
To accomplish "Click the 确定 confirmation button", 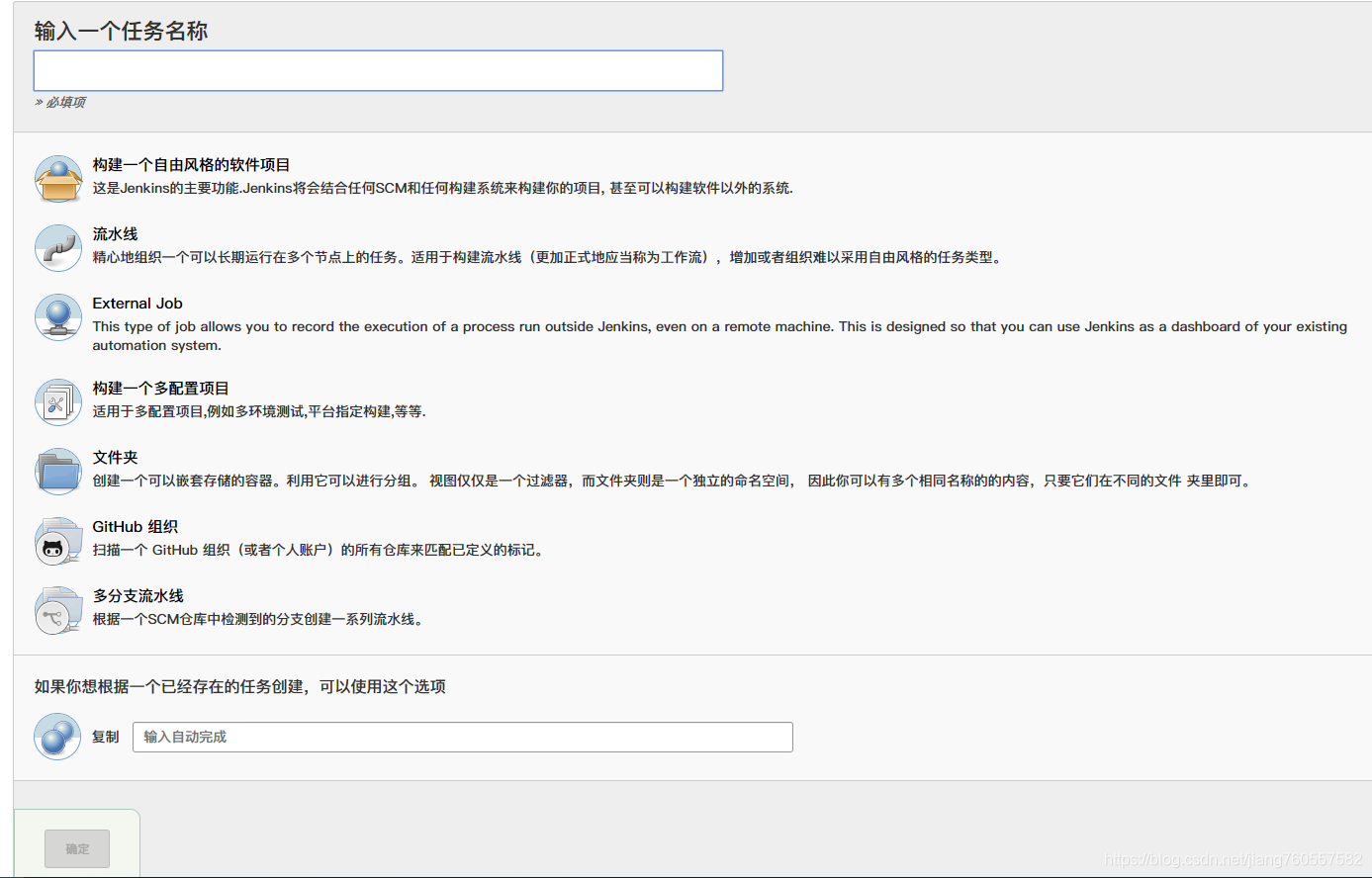I will (x=76, y=848).
